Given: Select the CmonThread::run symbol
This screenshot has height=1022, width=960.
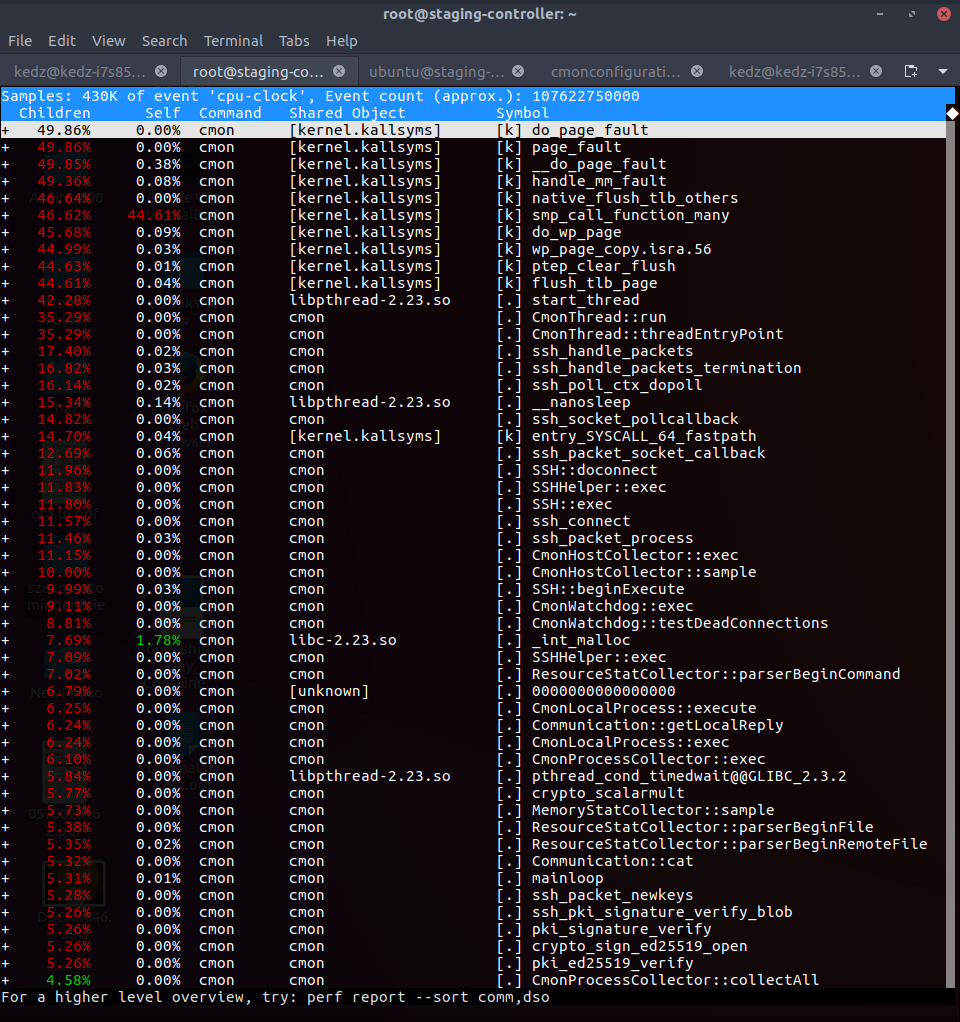Looking at the screenshot, I should pyautogui.click(x=599, y=317).
